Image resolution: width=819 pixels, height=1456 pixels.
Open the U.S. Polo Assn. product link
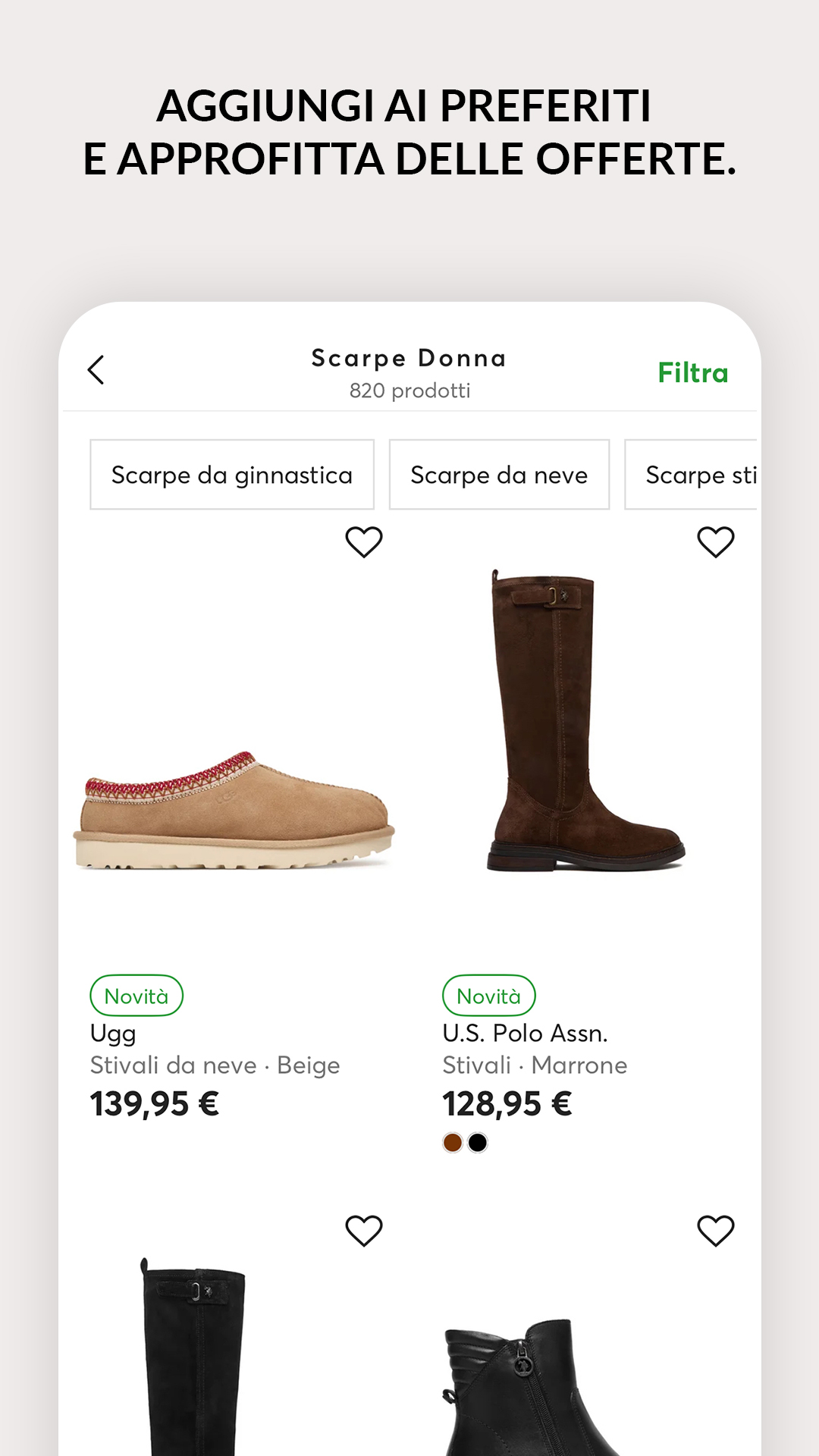pyautogui.click(x=525, y=1033)
